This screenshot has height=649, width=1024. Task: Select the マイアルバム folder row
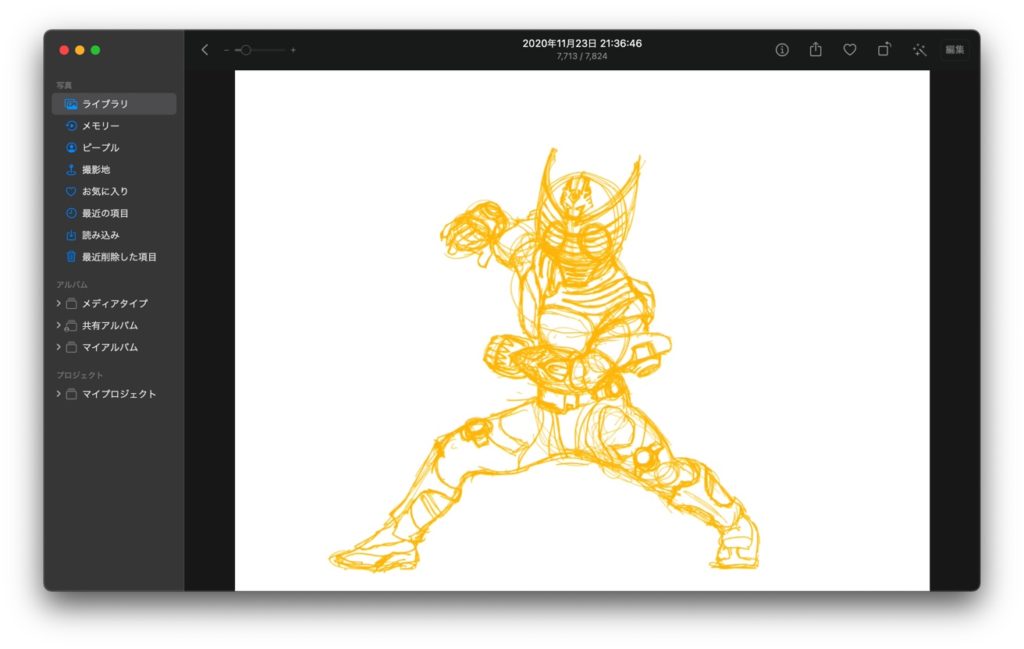[x=114, y=347]
